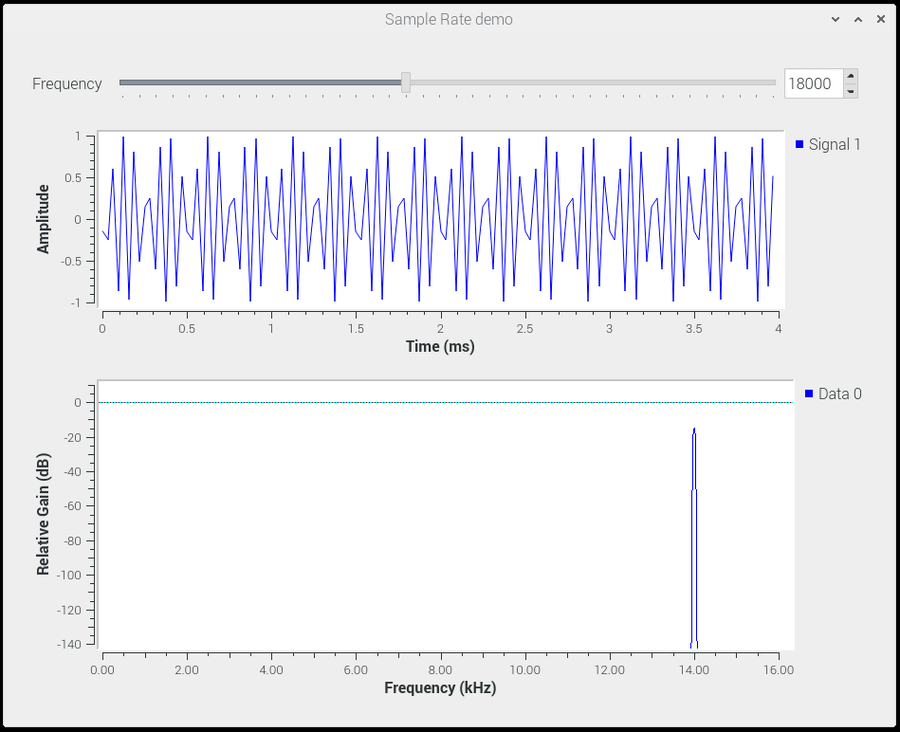Click the Frequency (kHz) axis label
The image size is (900, 732).
tap(440, 688)
